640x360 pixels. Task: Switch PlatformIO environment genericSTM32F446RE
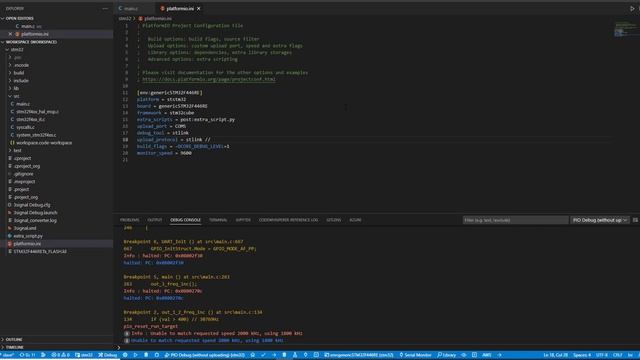(x=359, y=355)
